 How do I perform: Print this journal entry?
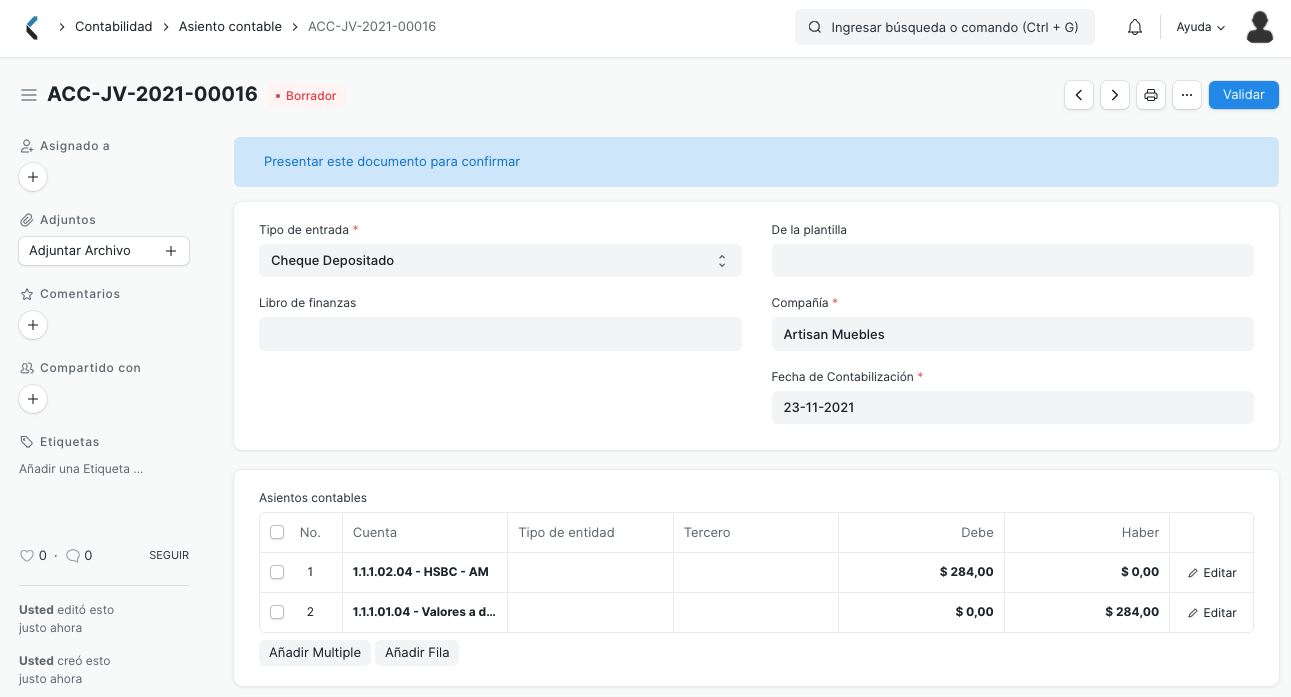click(x=1151, y=95)
